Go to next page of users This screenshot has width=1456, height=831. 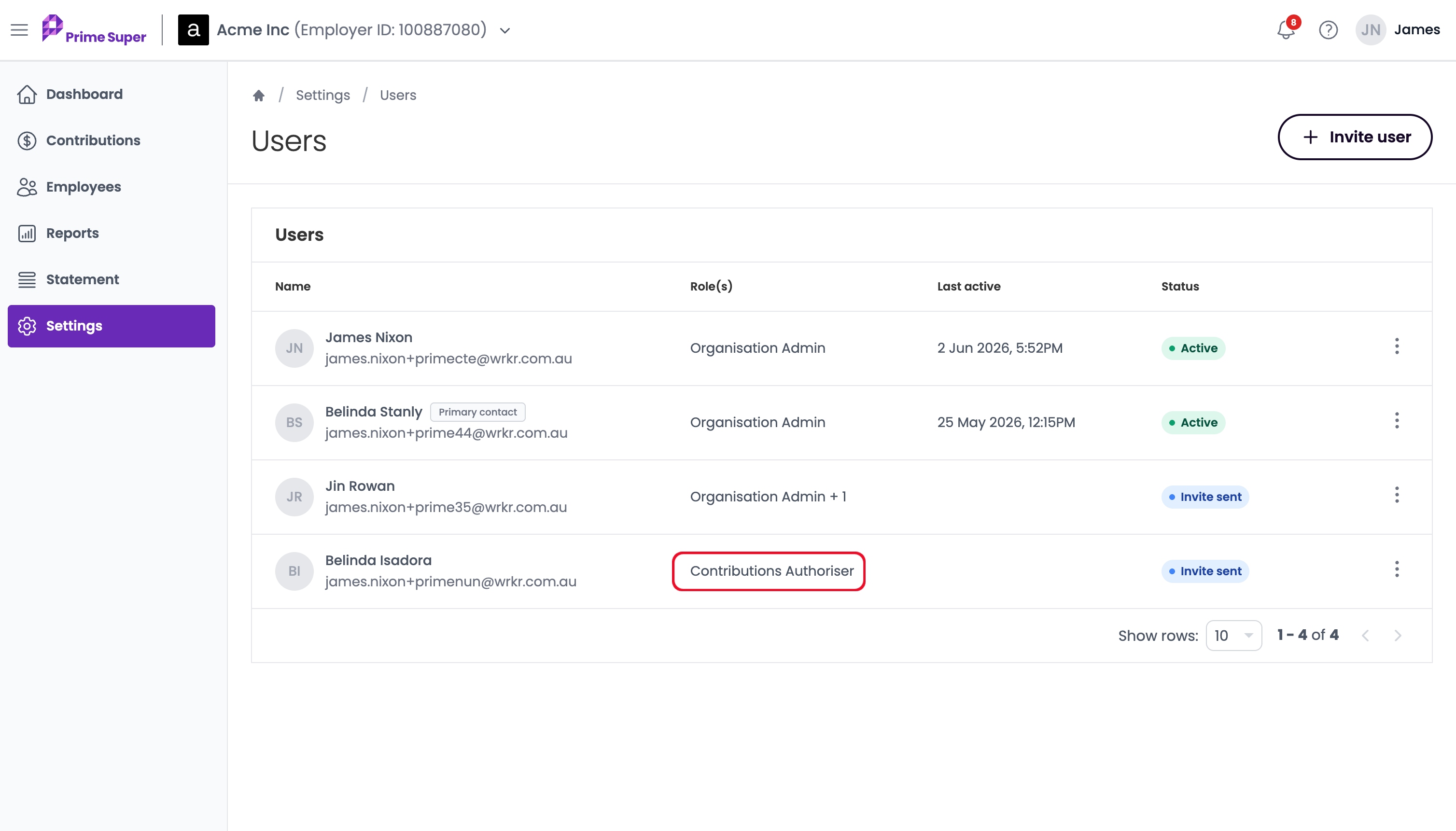click(1397, 635)
